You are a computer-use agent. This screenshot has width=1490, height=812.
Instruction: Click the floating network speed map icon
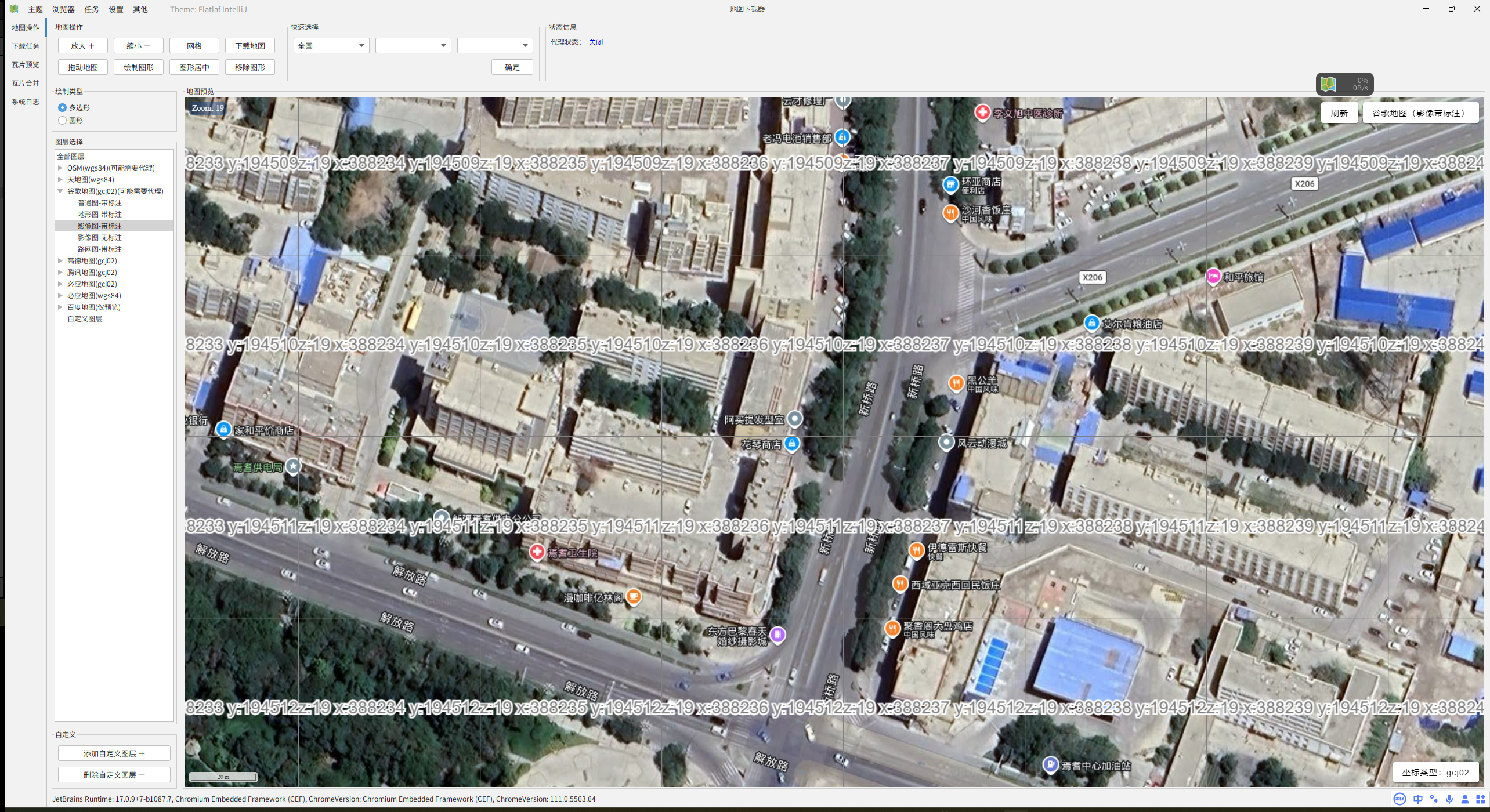(x=1328, y=84)
